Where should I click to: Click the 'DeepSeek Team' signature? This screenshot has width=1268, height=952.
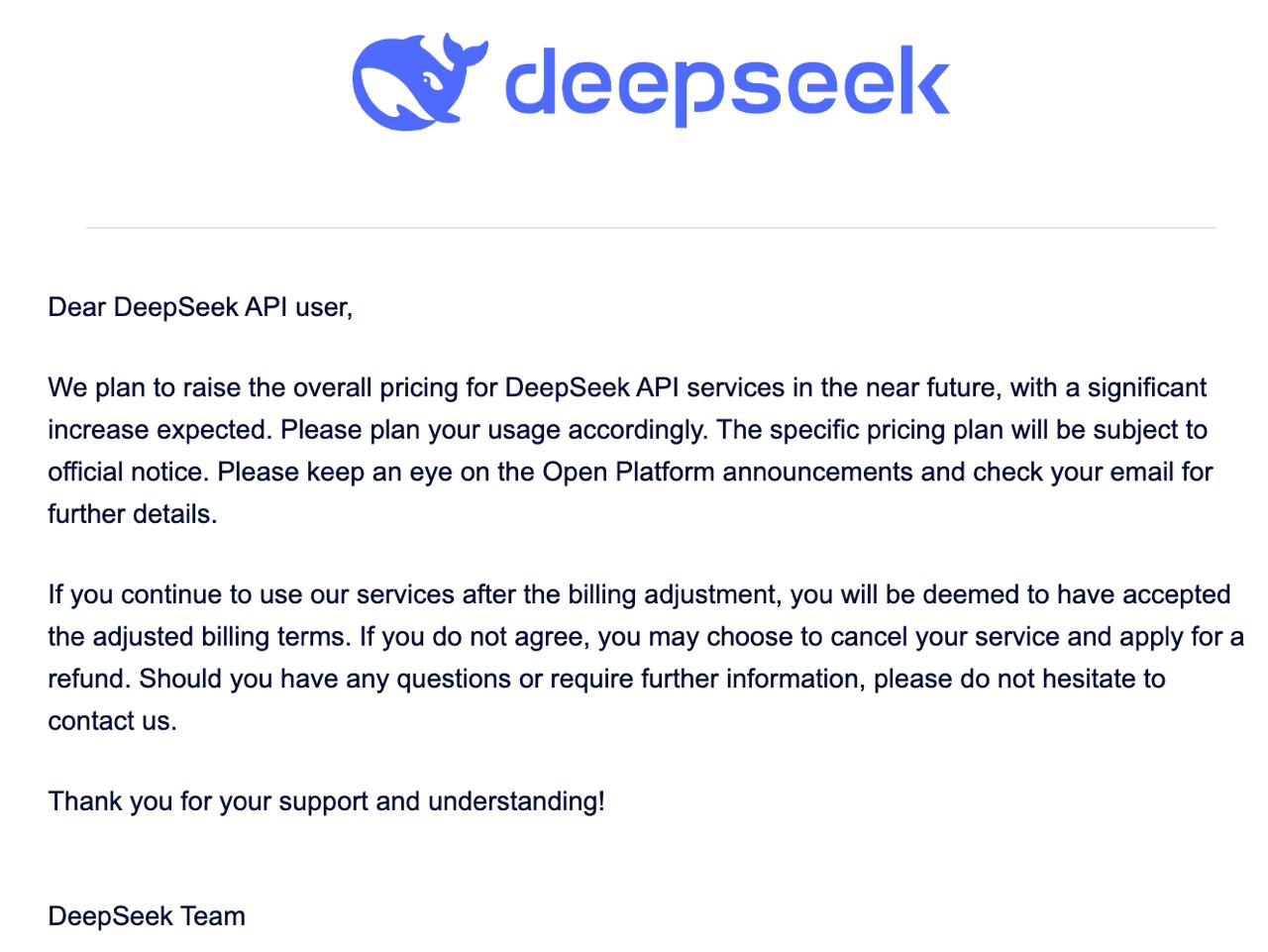pyautogui.click(x=147, y=916)
